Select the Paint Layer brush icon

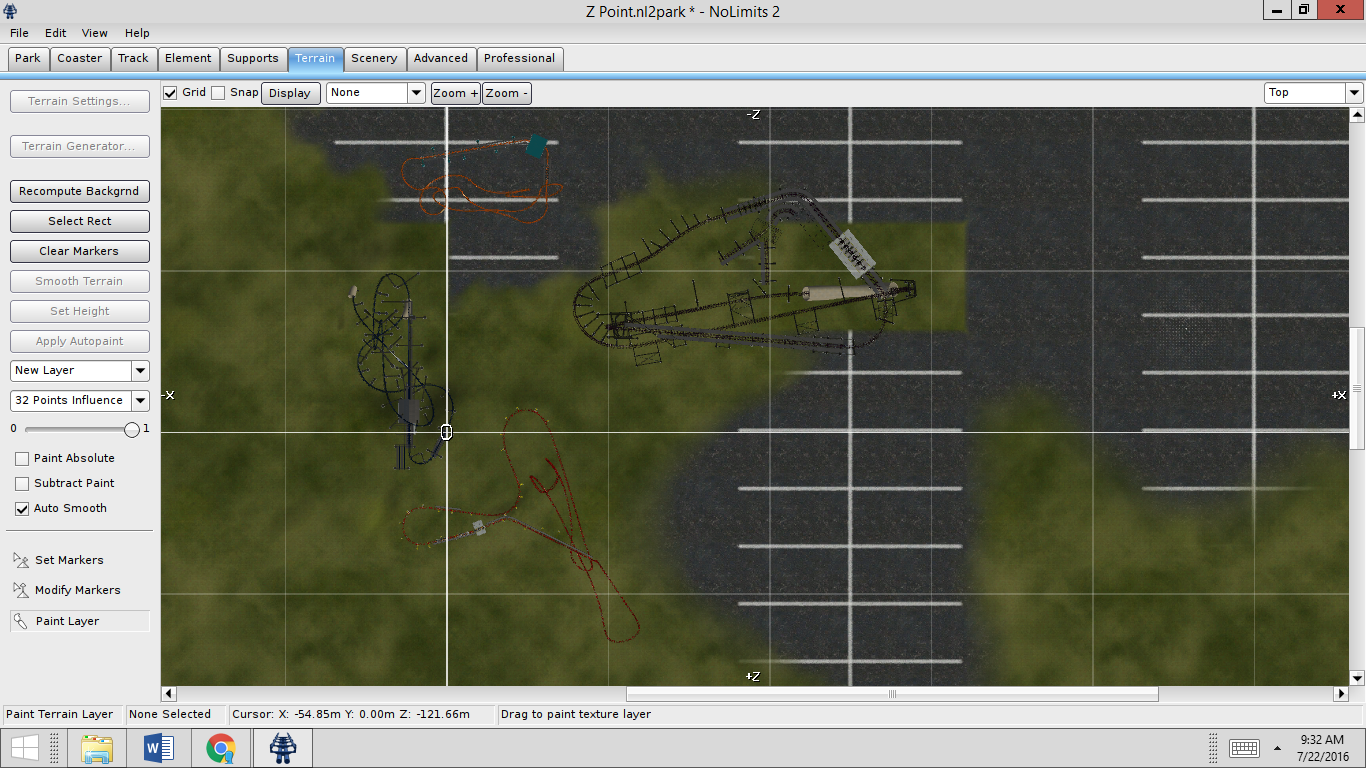coord(21,621)
